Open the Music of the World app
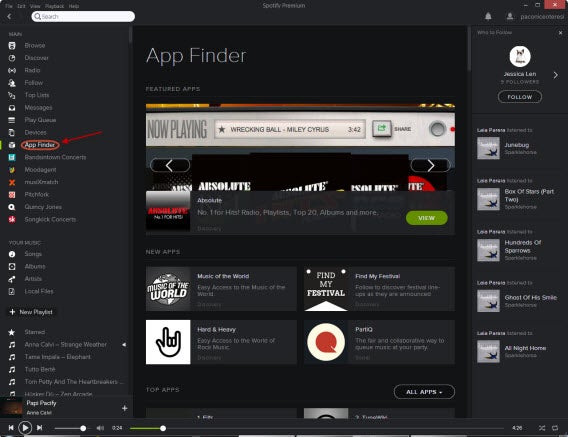 coord(221,289)
